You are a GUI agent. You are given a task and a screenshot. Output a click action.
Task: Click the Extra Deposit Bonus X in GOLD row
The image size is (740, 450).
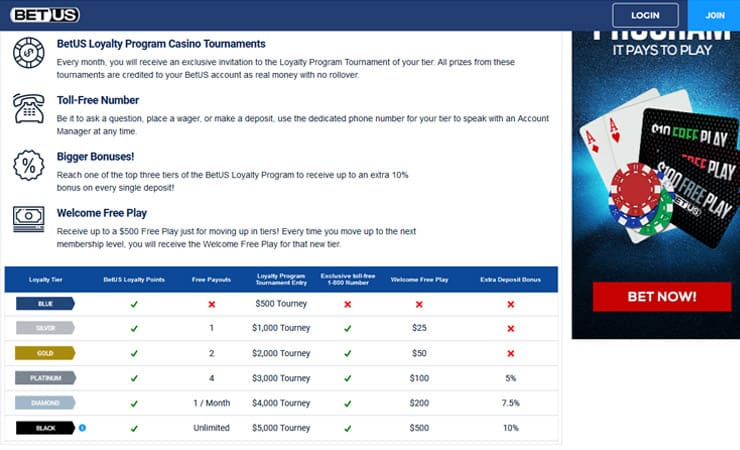511,353
